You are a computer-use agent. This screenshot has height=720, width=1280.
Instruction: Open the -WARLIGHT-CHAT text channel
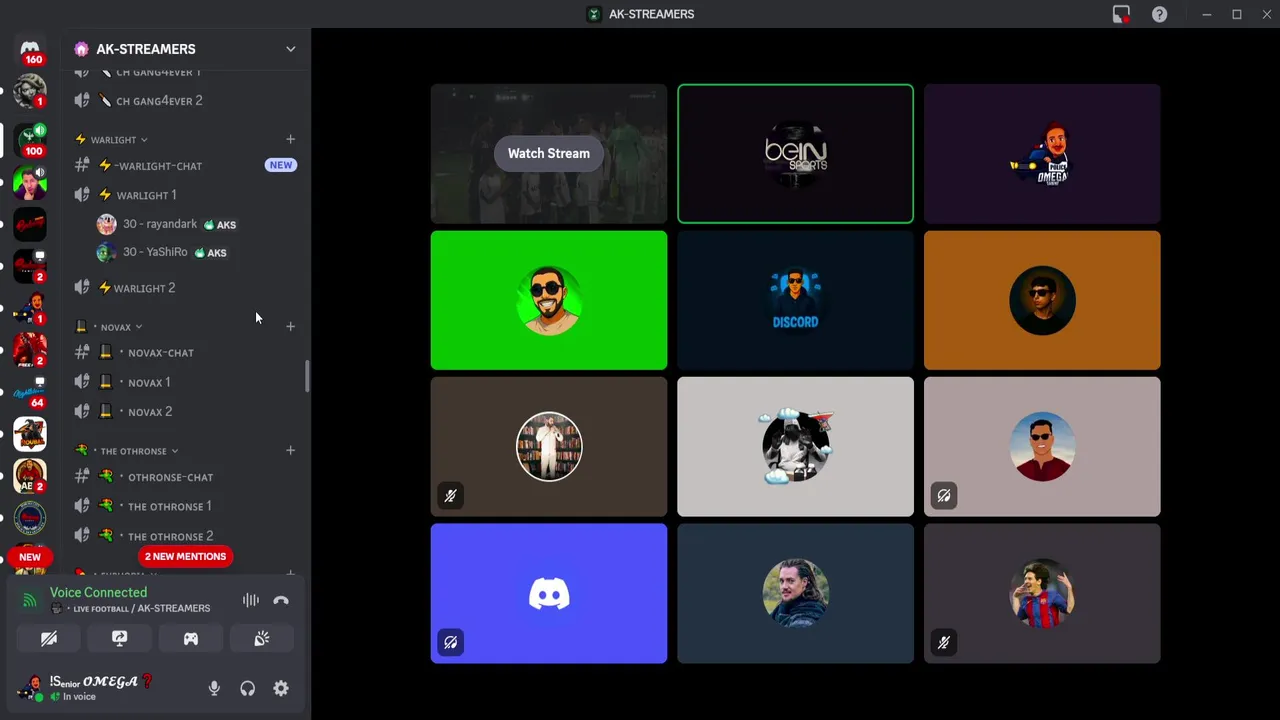coord(185,166)
